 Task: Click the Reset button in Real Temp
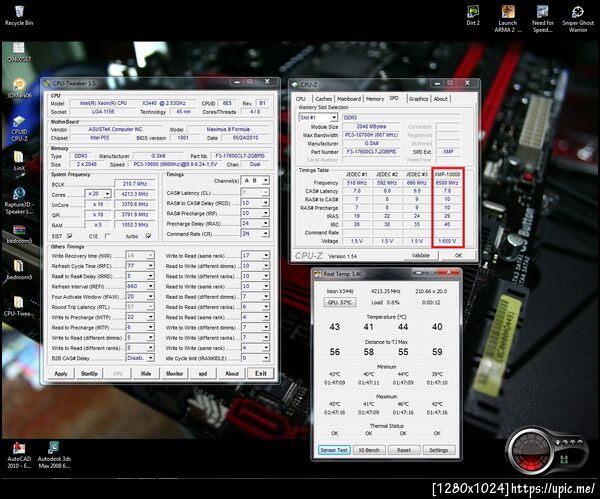[404, 450]
